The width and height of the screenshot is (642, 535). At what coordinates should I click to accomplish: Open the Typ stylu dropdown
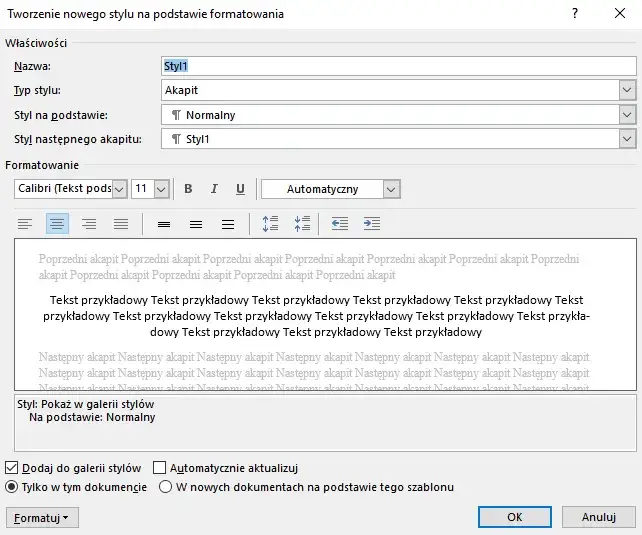tap(627, 90)
